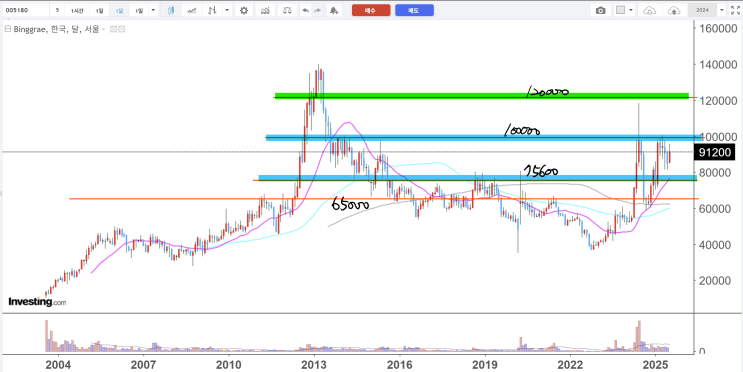Viewport: 743px width, 372px height.
Task: Open the dropdown arrow beside 2024
Action: coord(722,10)
